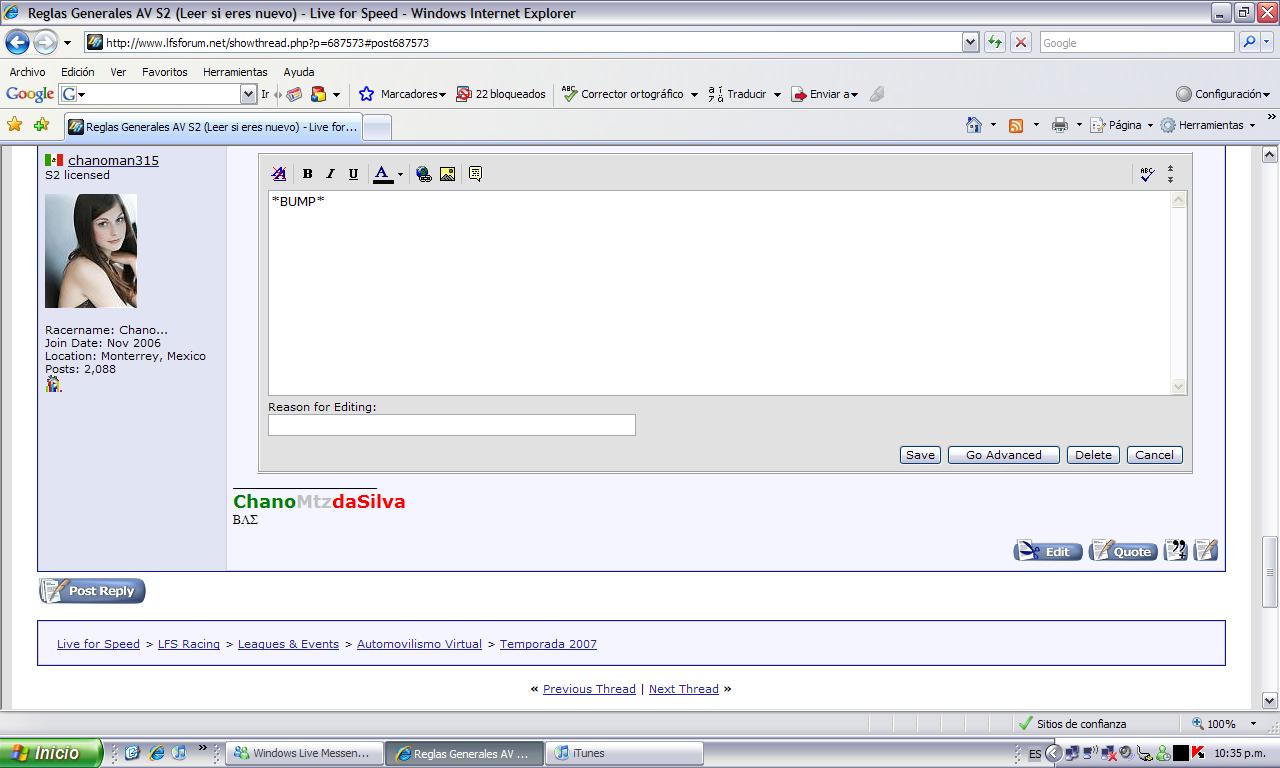This screenshot has height=768, width=1280.
Task: Click the Corrector ortográfico toolbar button
Action: (x=622, y=94)
